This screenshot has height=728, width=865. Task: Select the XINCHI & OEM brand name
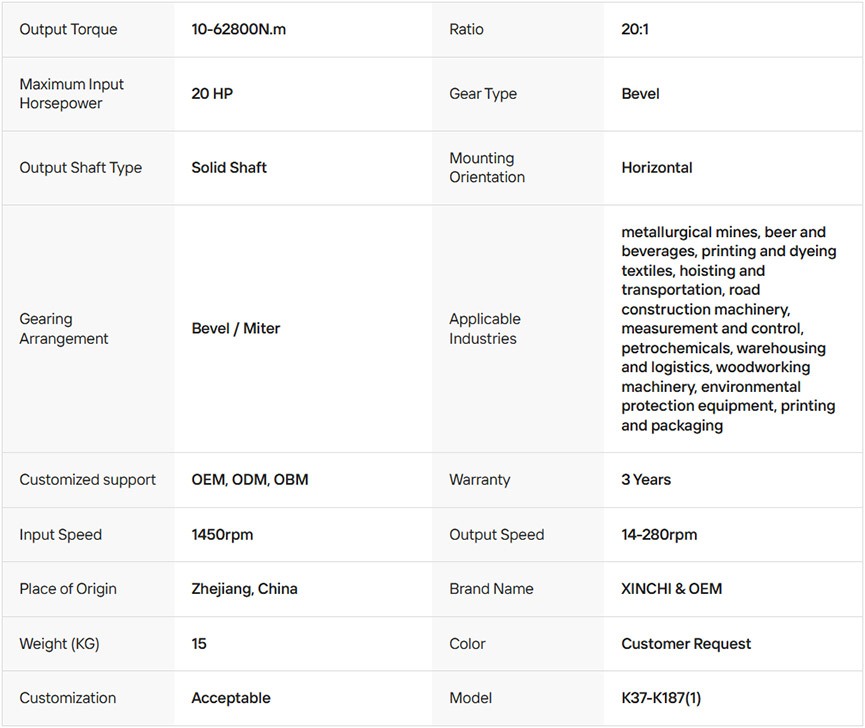[671, 589]
